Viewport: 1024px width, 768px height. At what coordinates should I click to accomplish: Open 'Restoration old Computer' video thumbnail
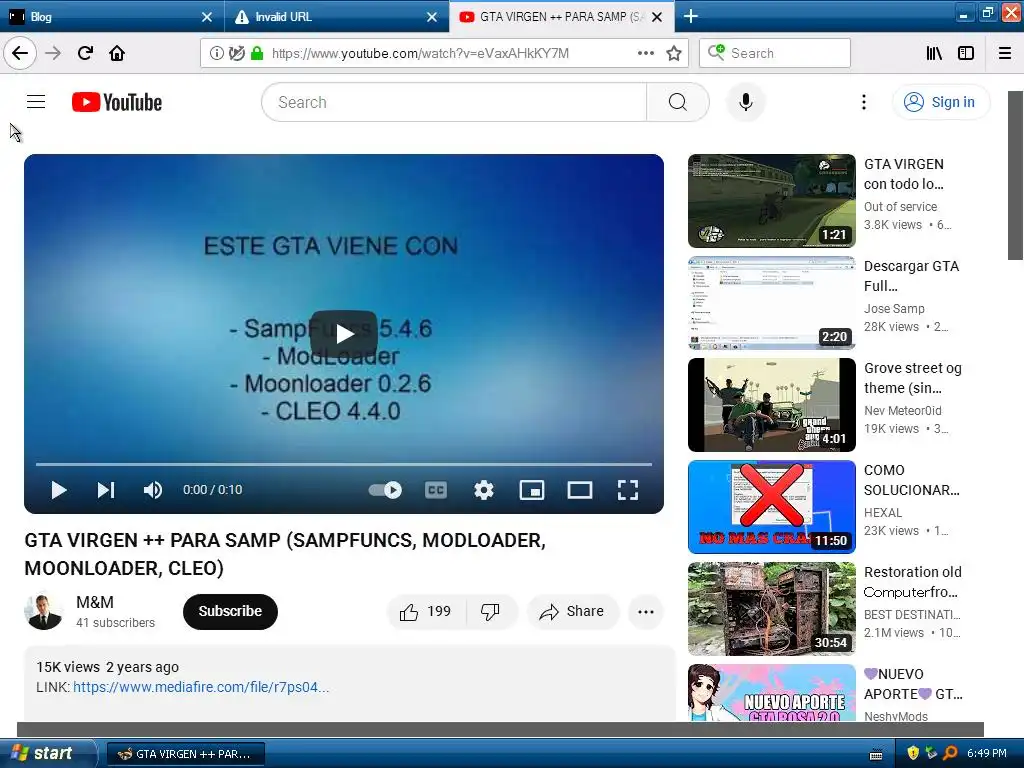click(771, 609)
